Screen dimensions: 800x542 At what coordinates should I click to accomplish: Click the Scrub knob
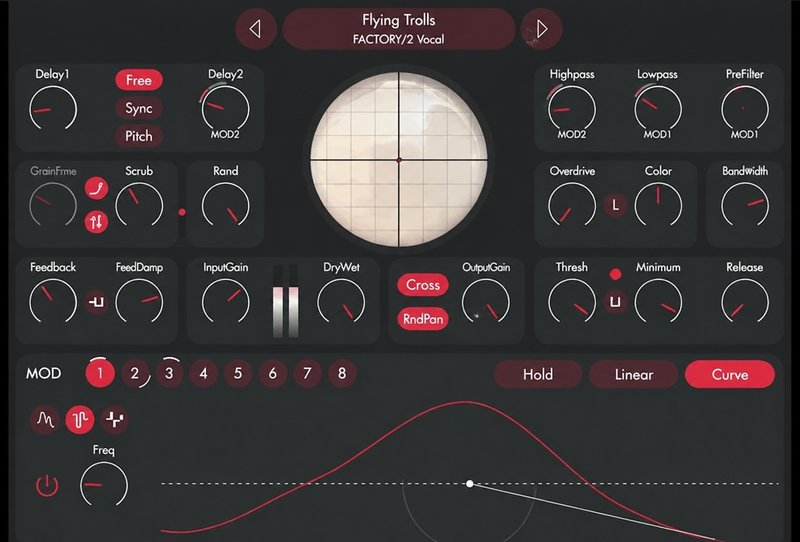(139, 205)
